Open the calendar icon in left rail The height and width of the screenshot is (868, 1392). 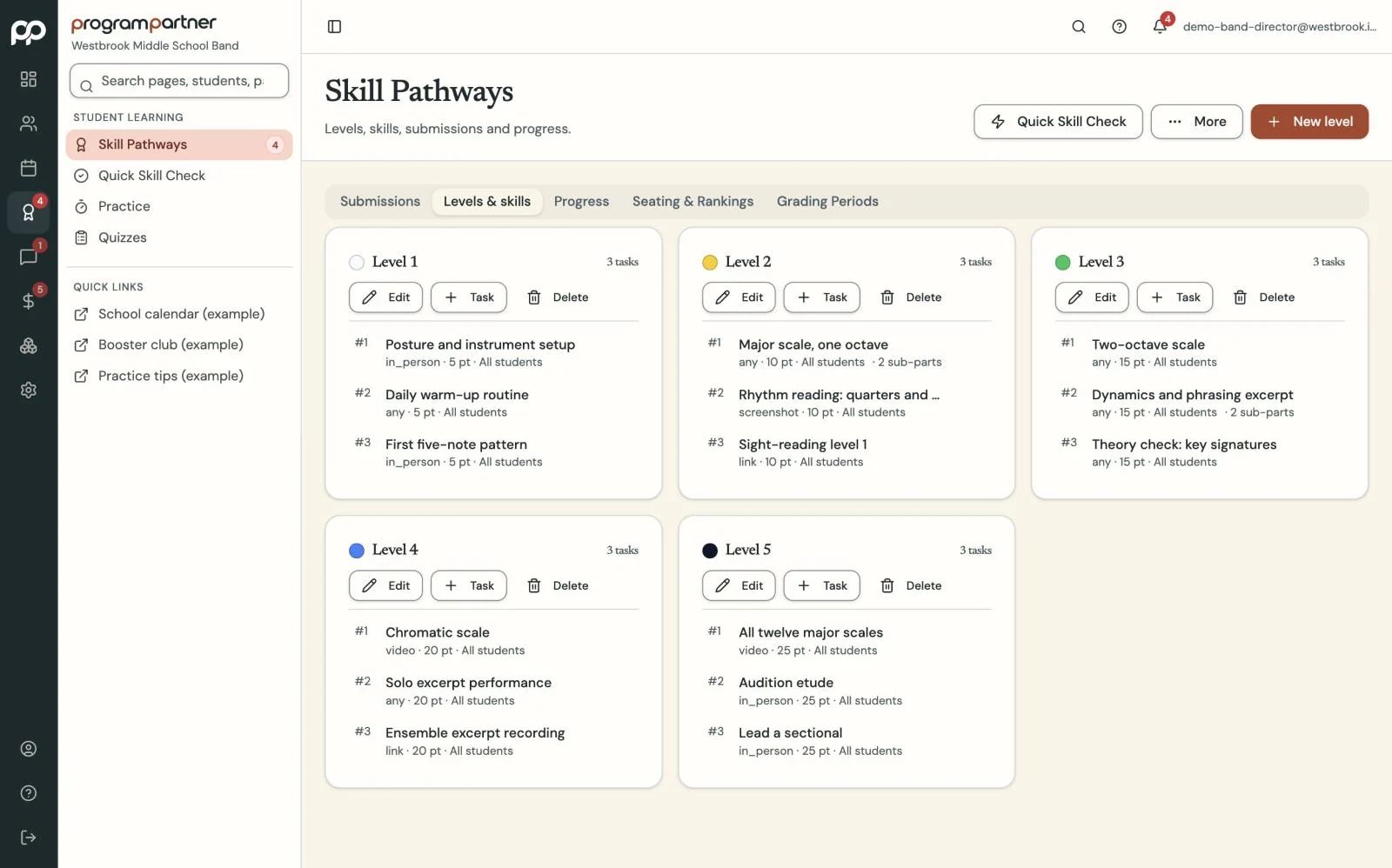tap(29, 168)
